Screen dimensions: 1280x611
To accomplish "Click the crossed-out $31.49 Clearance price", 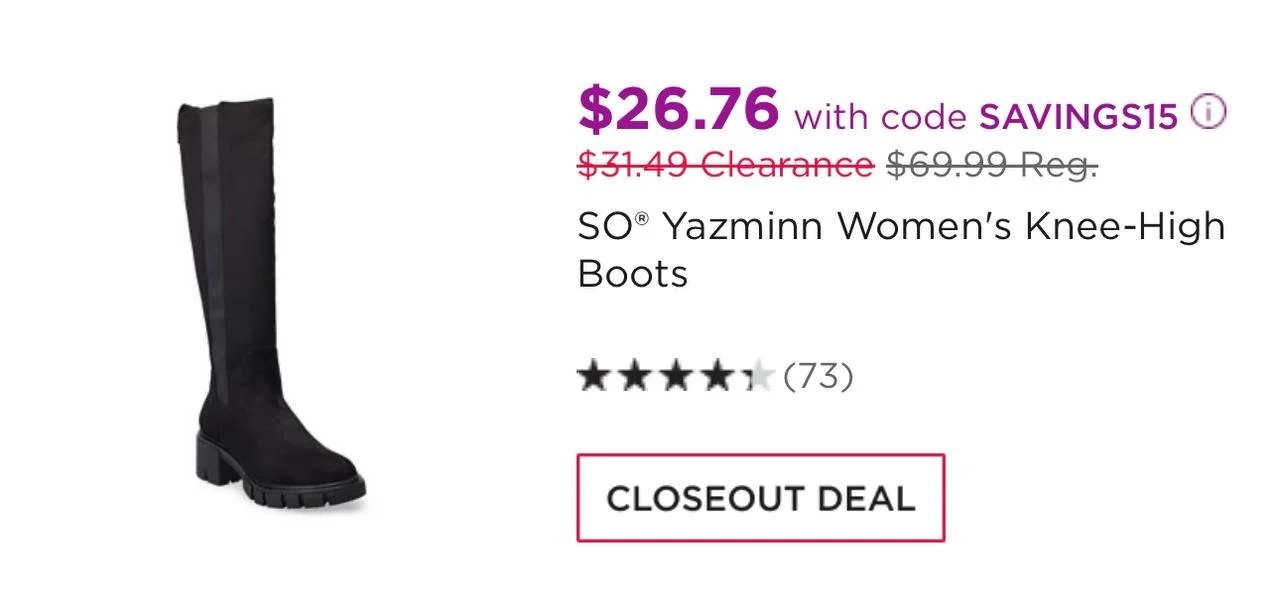I will (x=725, y=165).
